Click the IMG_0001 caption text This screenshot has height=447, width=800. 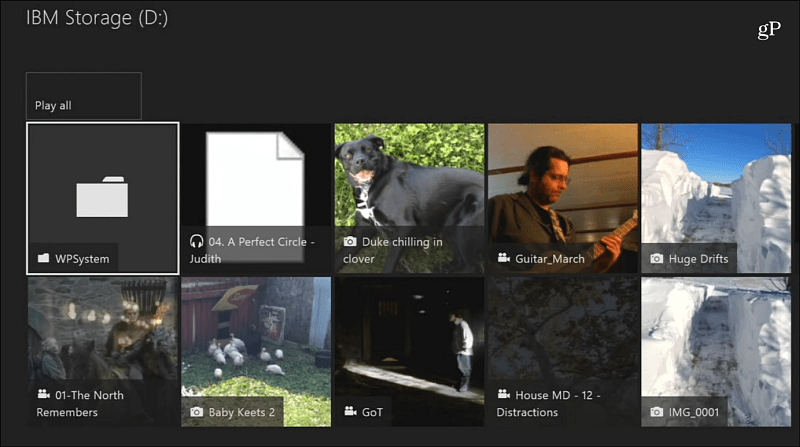[694, 412]
